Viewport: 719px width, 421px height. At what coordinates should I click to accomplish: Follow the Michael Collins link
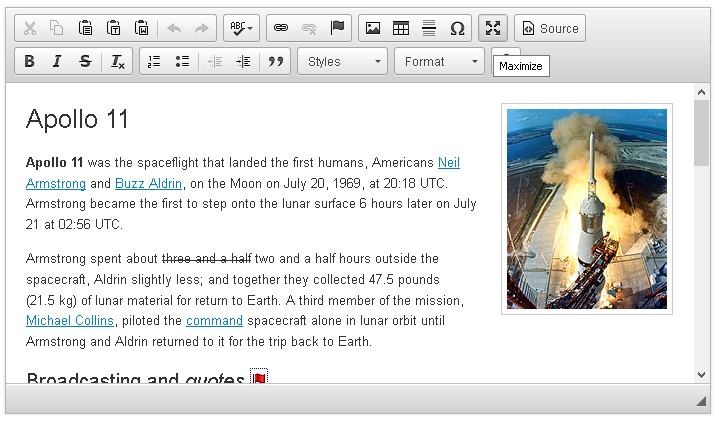[x=70, y=321]
